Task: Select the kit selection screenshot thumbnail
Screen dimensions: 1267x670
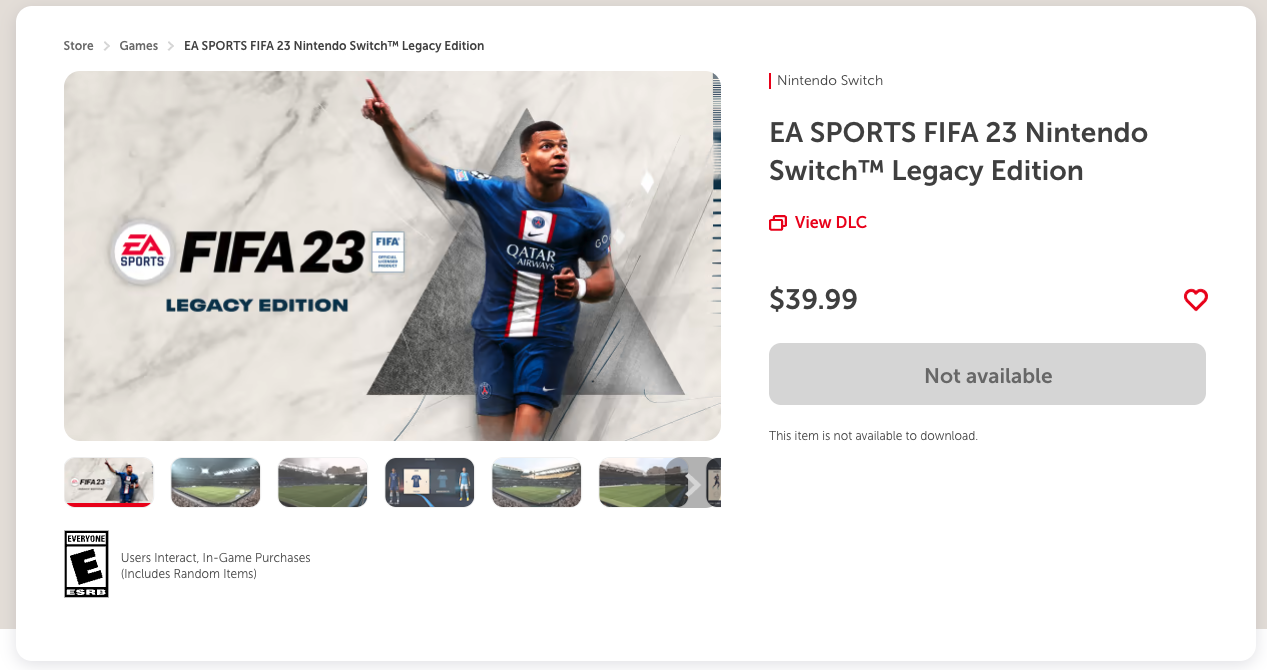Action: (430, 482)
